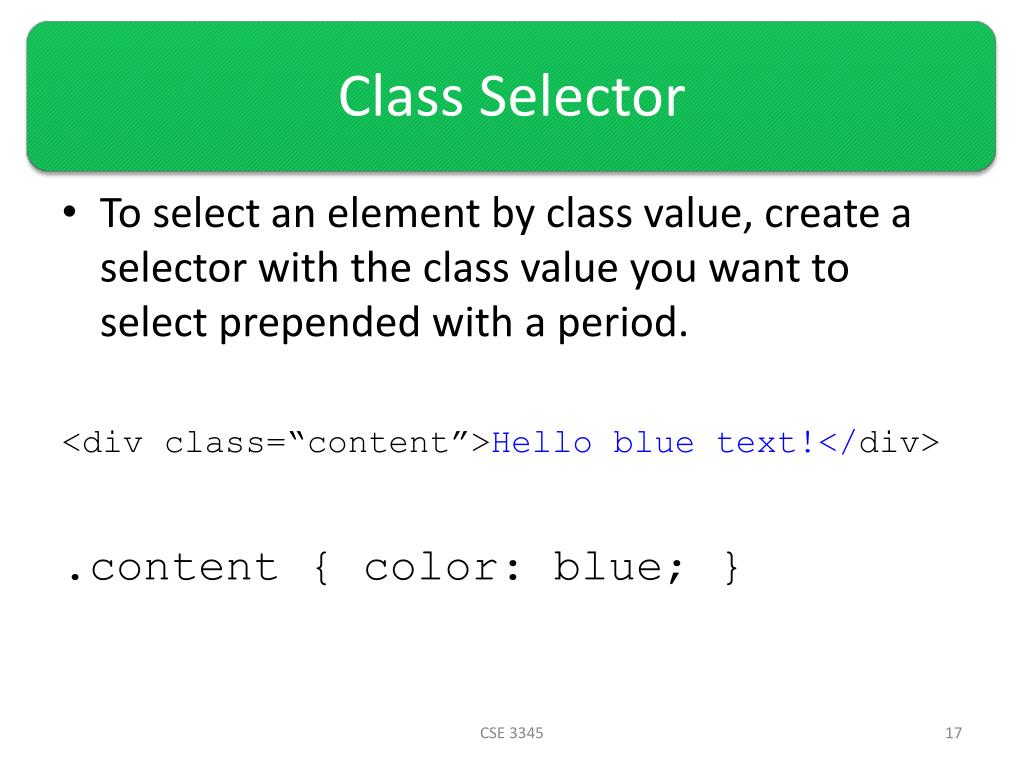
Task: Click the blue 'Hello' word
Action: (x=542, y=443)
